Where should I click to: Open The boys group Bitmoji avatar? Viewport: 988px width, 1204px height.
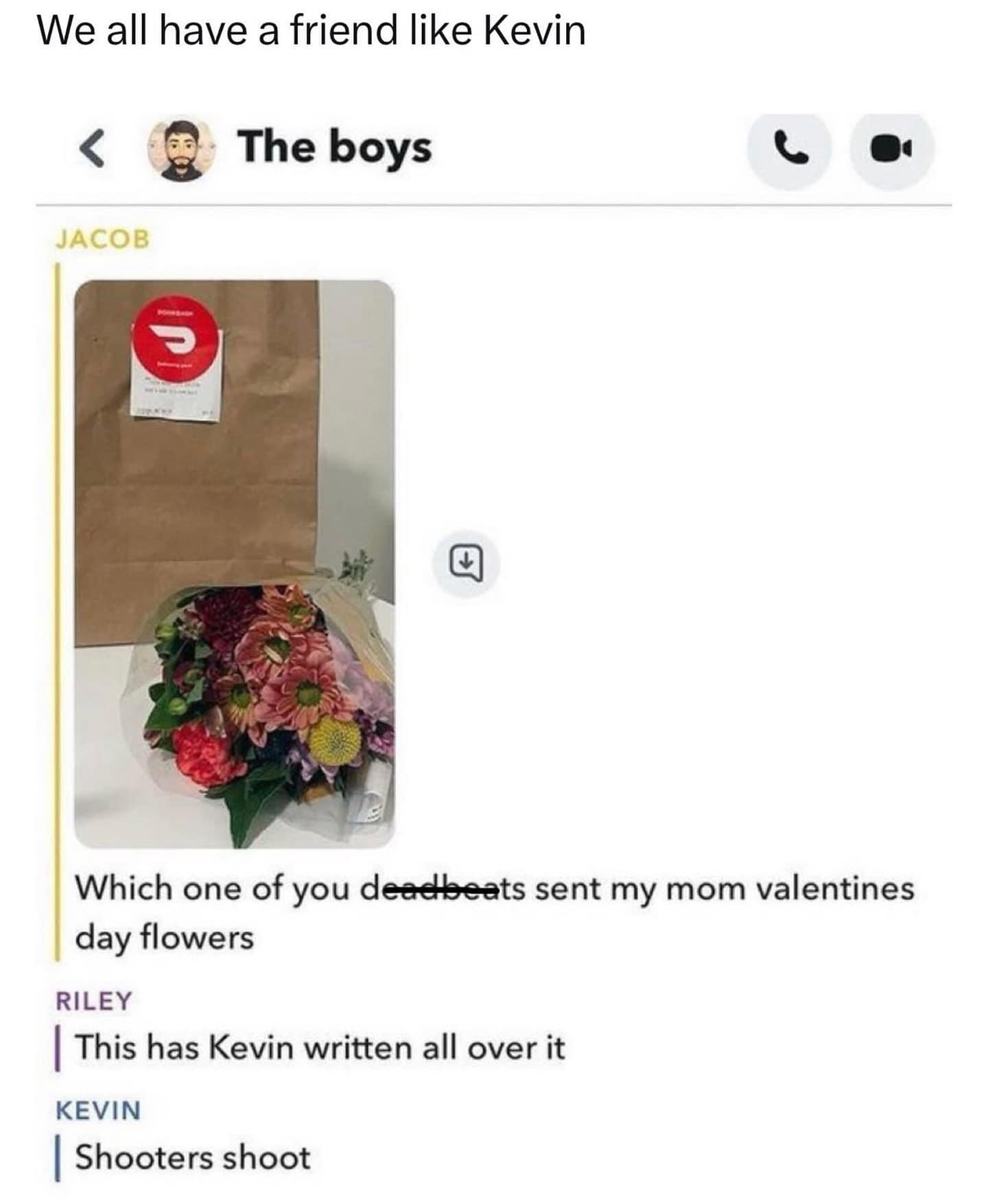coord(180,150)
